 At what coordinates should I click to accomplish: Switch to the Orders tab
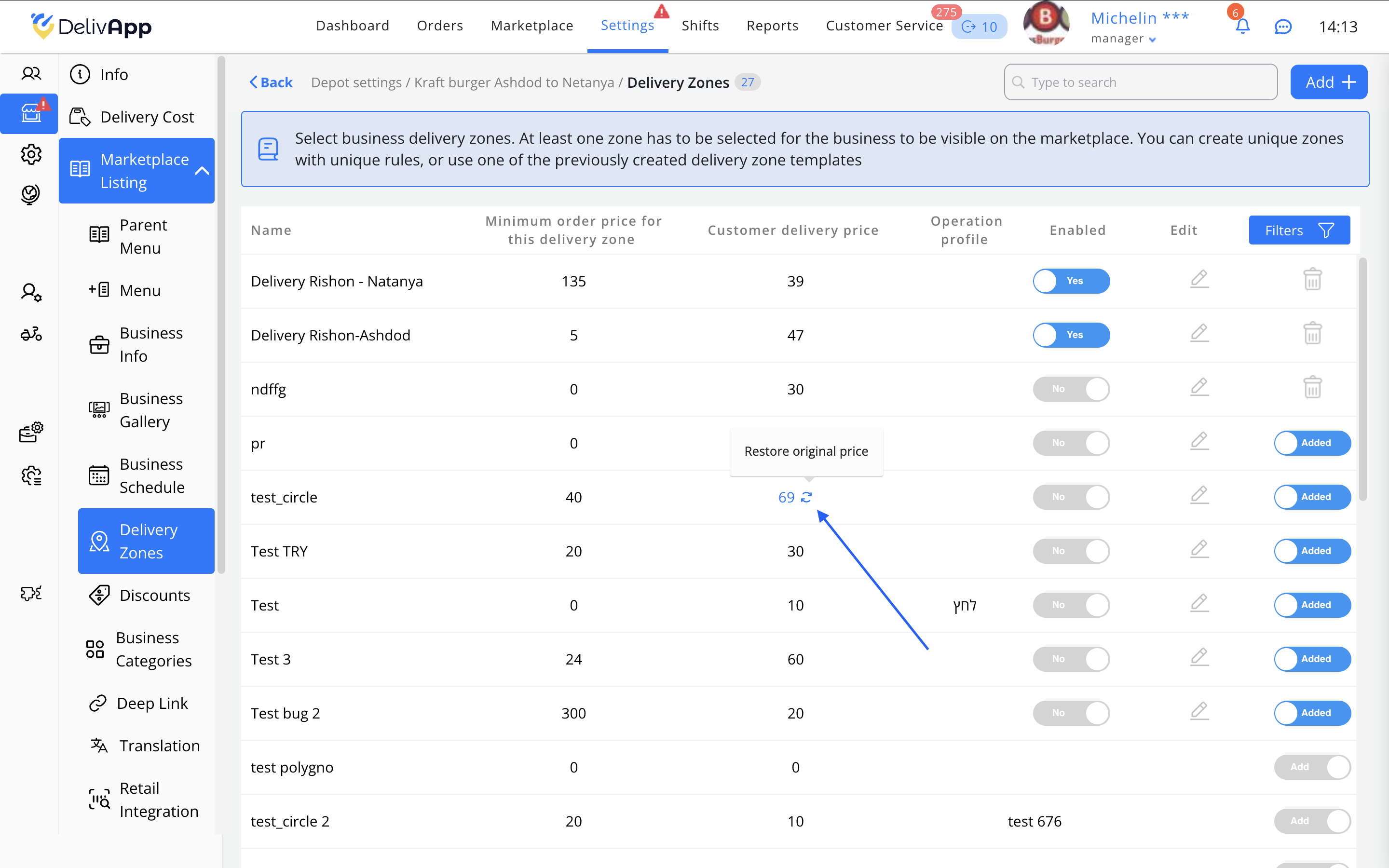[440, 26]
